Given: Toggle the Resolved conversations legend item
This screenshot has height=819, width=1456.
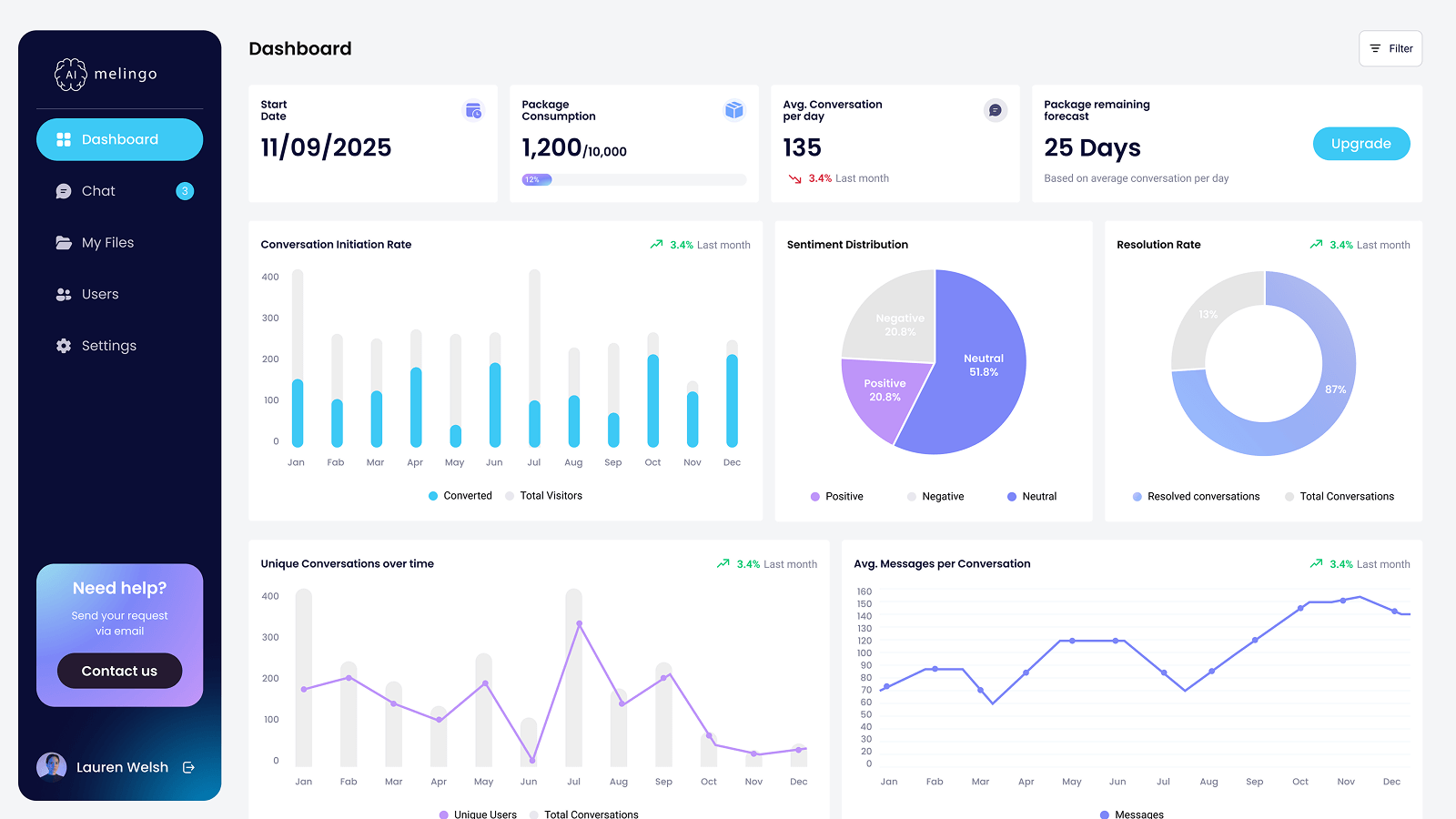Looking at the screenshot, I should pos(1196,497).
